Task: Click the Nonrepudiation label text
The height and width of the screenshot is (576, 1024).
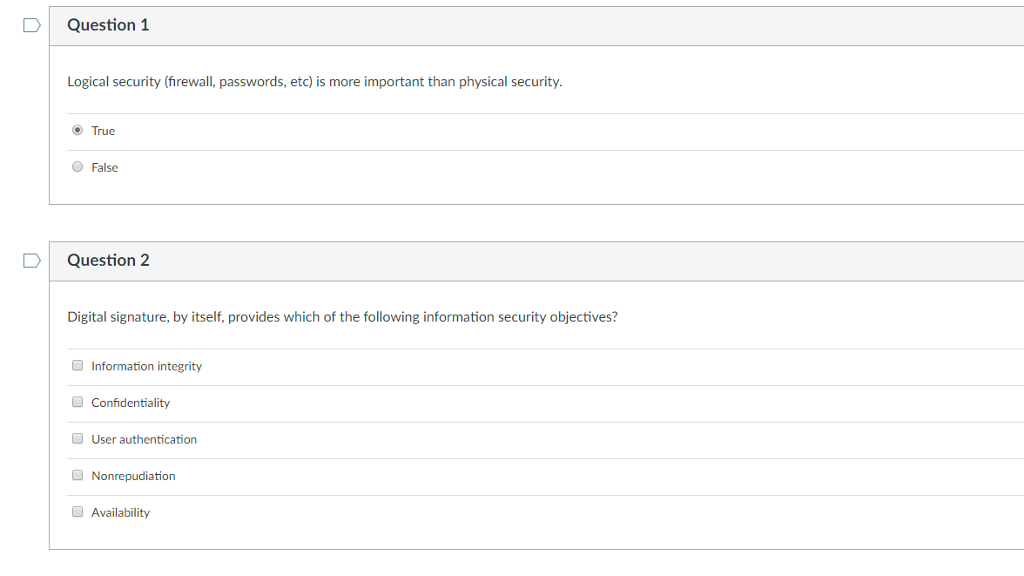Action: point(133,476)
